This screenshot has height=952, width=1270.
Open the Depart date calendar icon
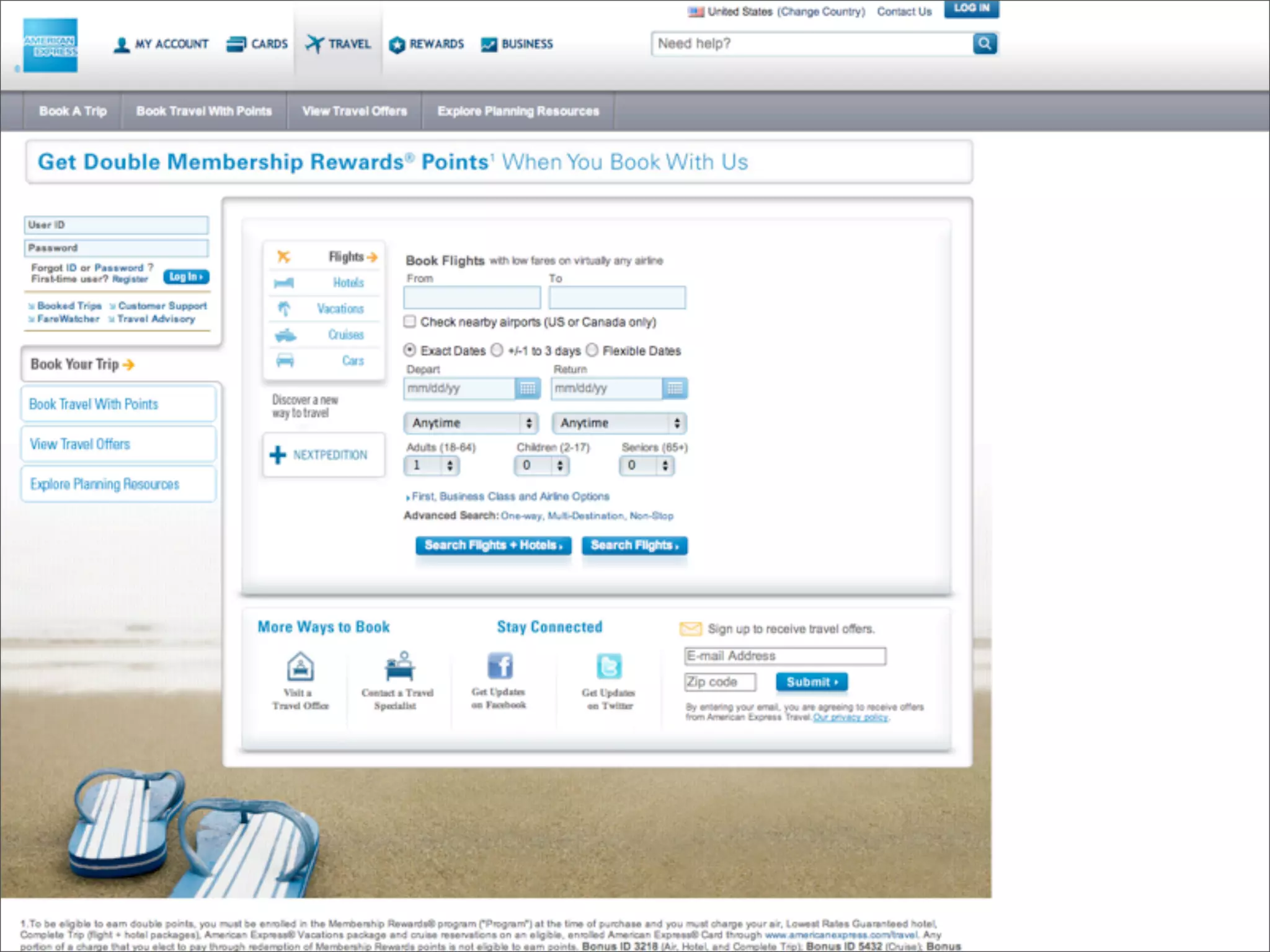[x=527, y=389]
